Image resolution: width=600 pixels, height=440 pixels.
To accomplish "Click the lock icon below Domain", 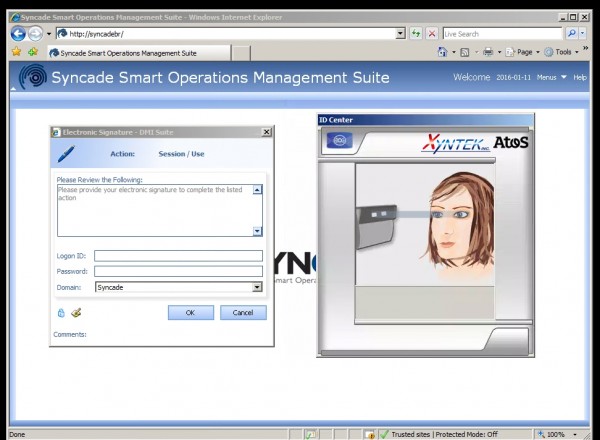I will 60,312.
